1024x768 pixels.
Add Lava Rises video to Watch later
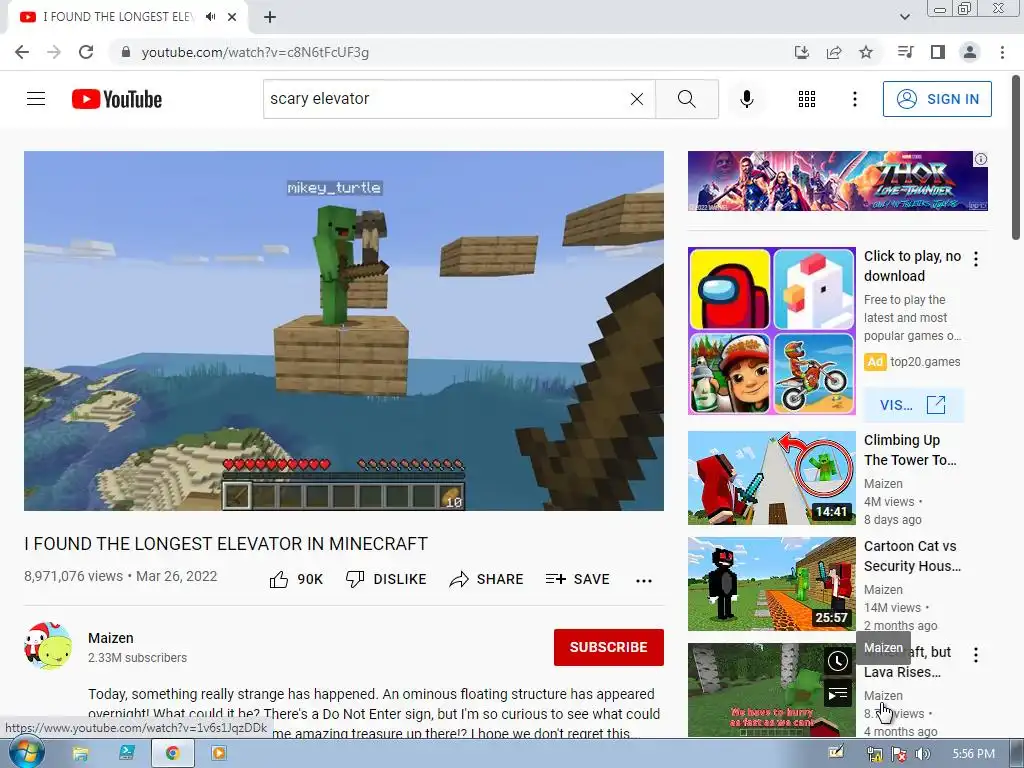[x=837, y=661]
